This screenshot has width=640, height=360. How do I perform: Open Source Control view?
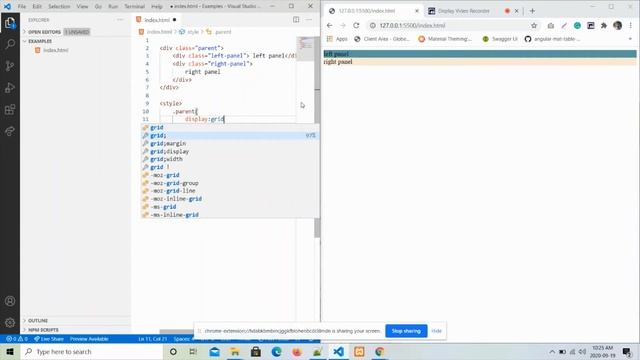tap(10, 66)
